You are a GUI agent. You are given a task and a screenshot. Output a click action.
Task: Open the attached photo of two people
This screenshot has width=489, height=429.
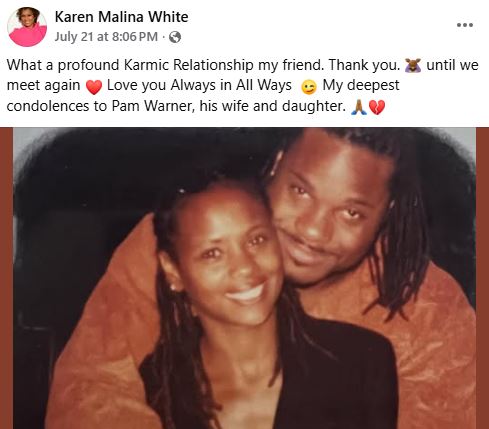[x=244, y=278]
